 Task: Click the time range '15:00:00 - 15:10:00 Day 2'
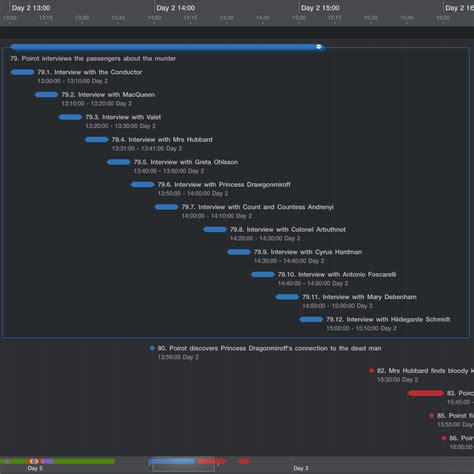(362, 329)
